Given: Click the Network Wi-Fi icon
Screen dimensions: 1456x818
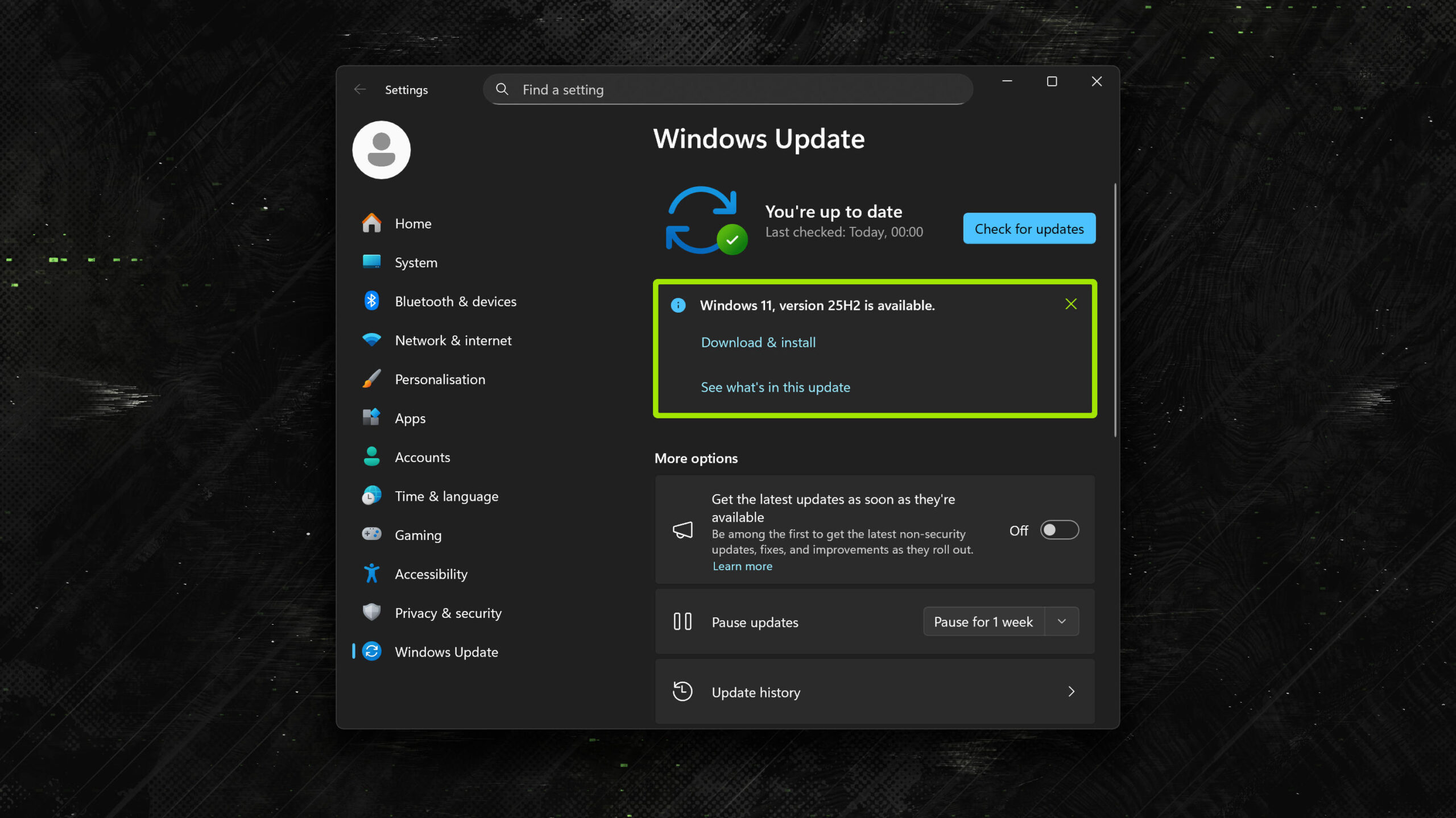Looking at the screenshot, I should [x=371, y=340].
